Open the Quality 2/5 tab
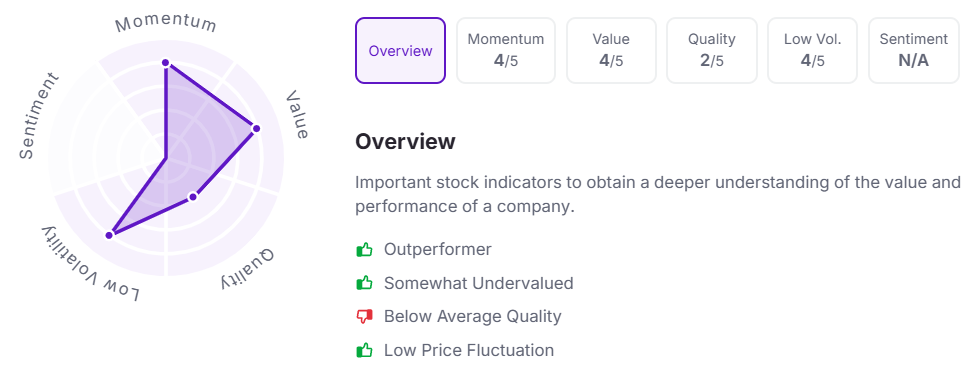The image size is (964, 367). (x=712, y=50)
